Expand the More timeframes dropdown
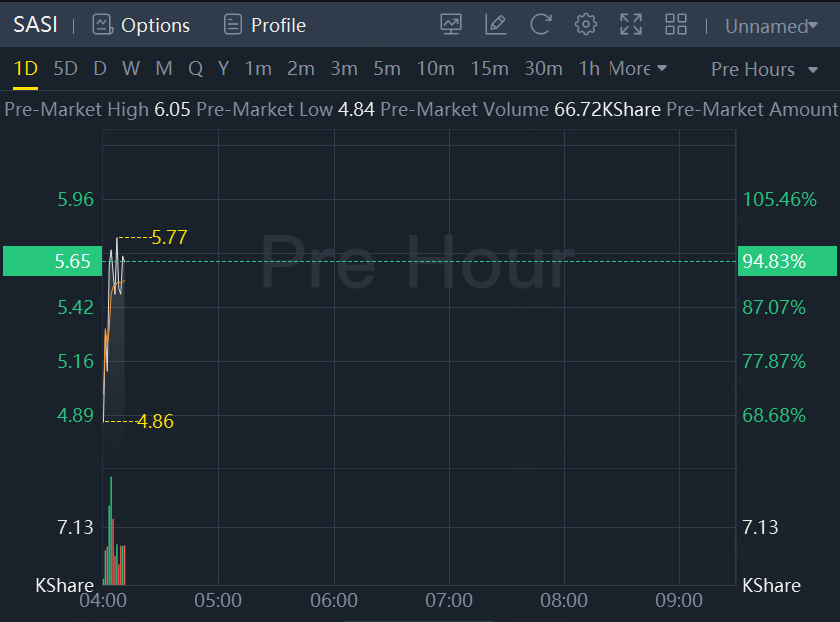The image size is (840, 622). [638, 68]
